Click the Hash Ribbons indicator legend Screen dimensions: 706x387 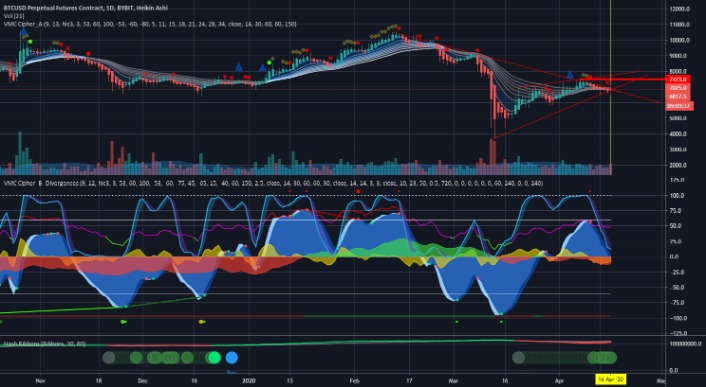(45, 344)
